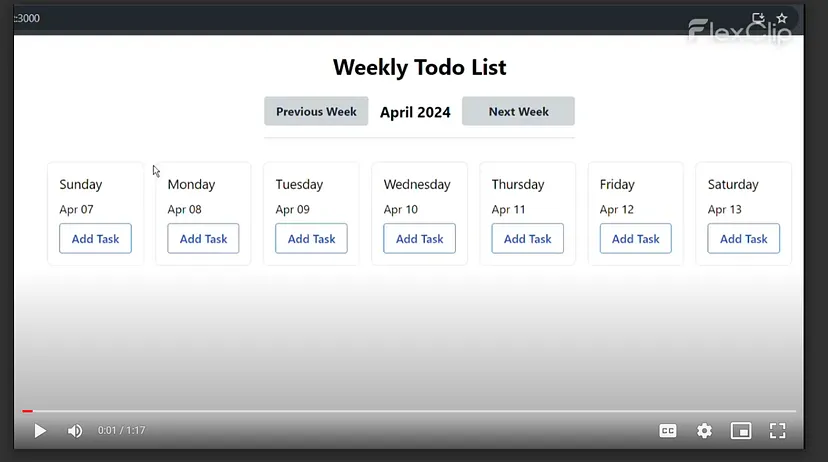Open video settings gear

pyautogui.click(x=704, y=431)
